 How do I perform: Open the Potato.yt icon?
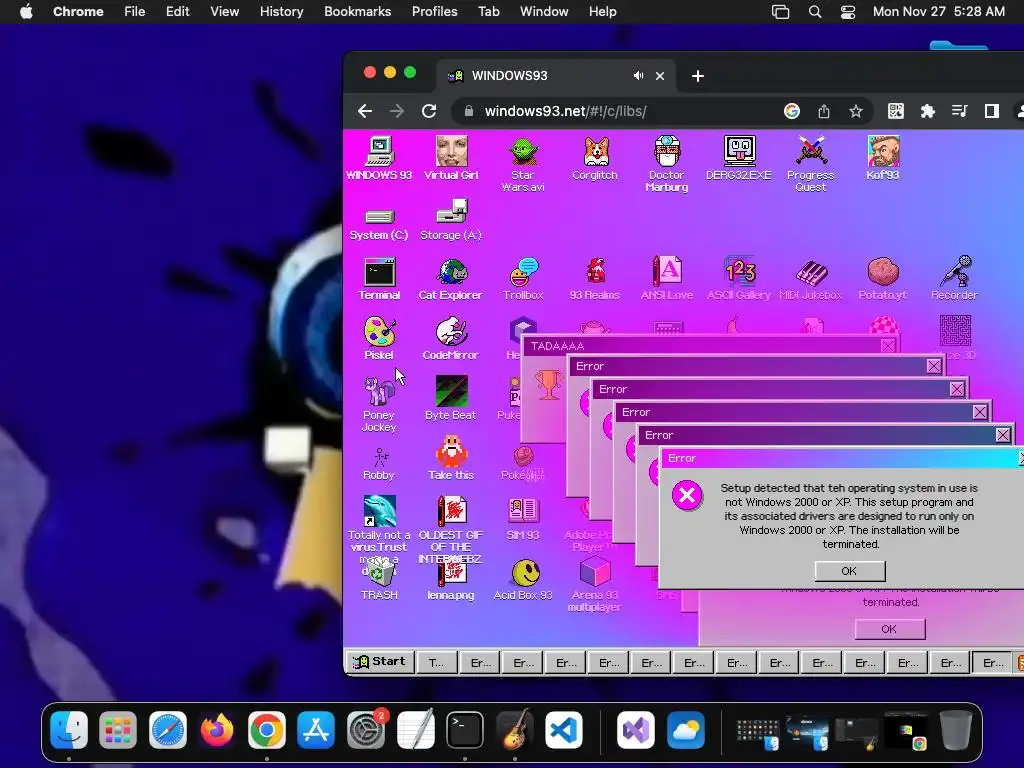click(883, 279)
